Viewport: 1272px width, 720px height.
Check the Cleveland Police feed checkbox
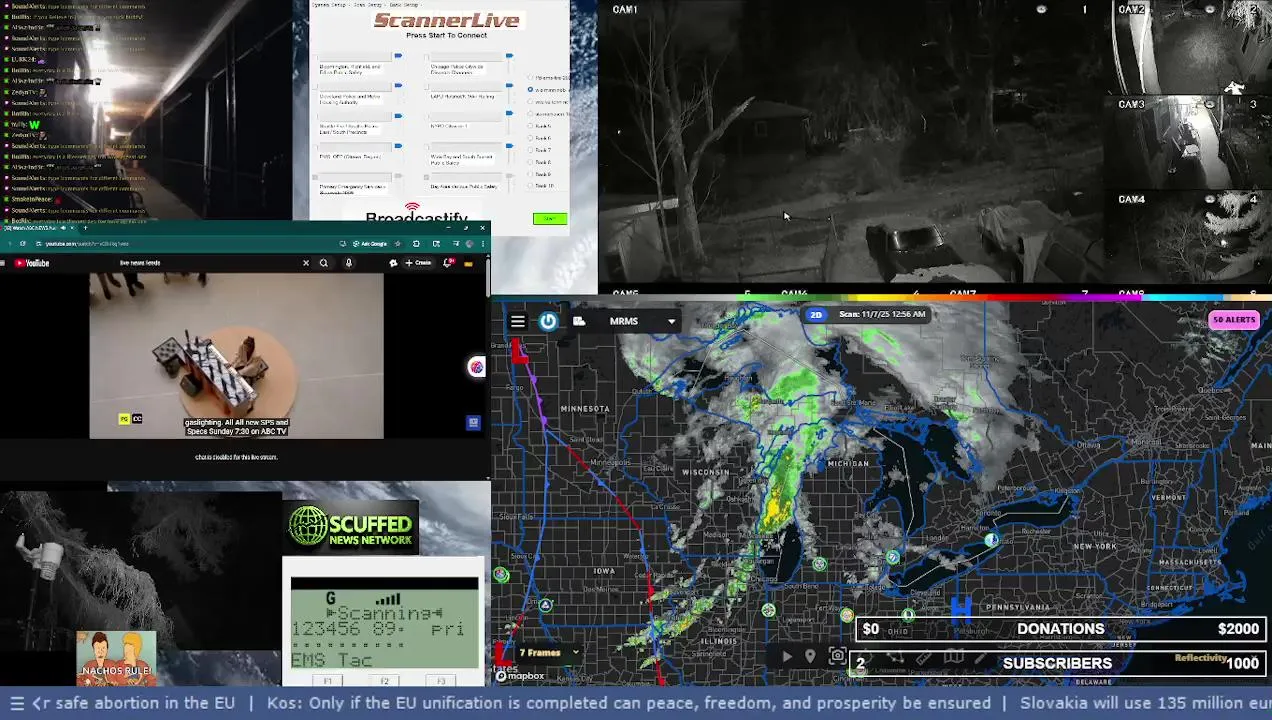(x=315, y=87)
